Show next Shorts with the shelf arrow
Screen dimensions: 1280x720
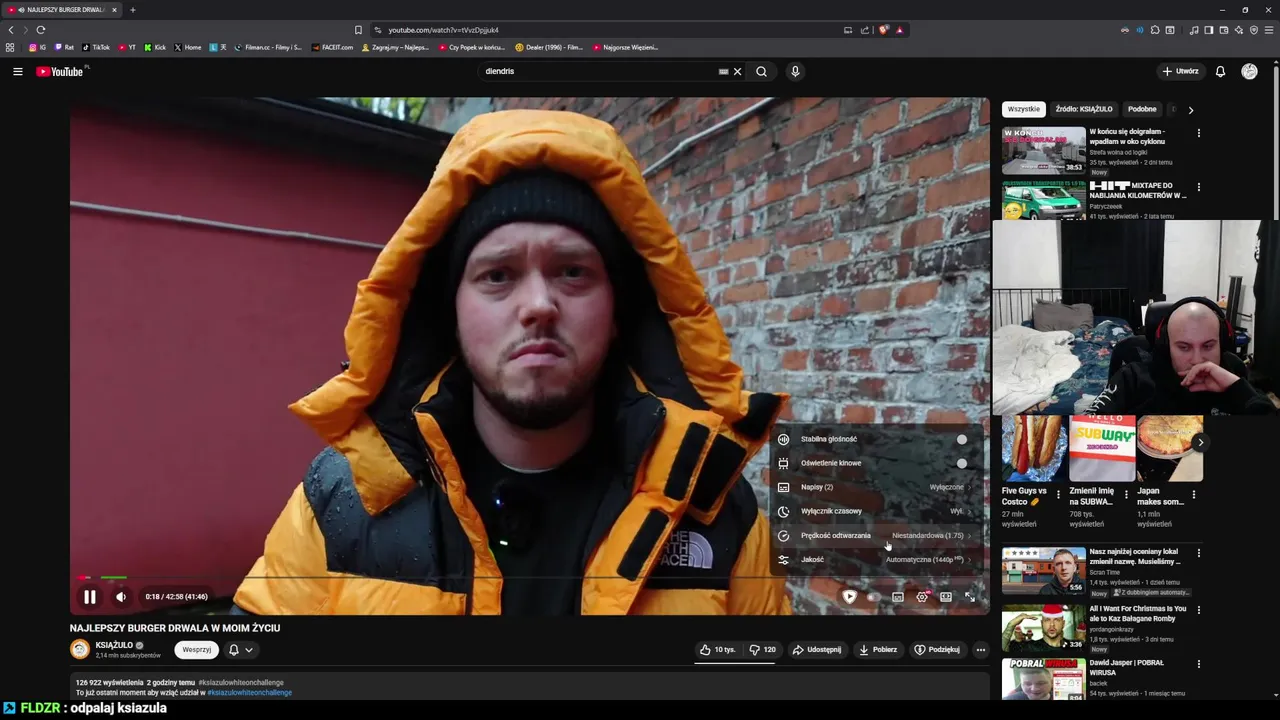click(1200, 442)
